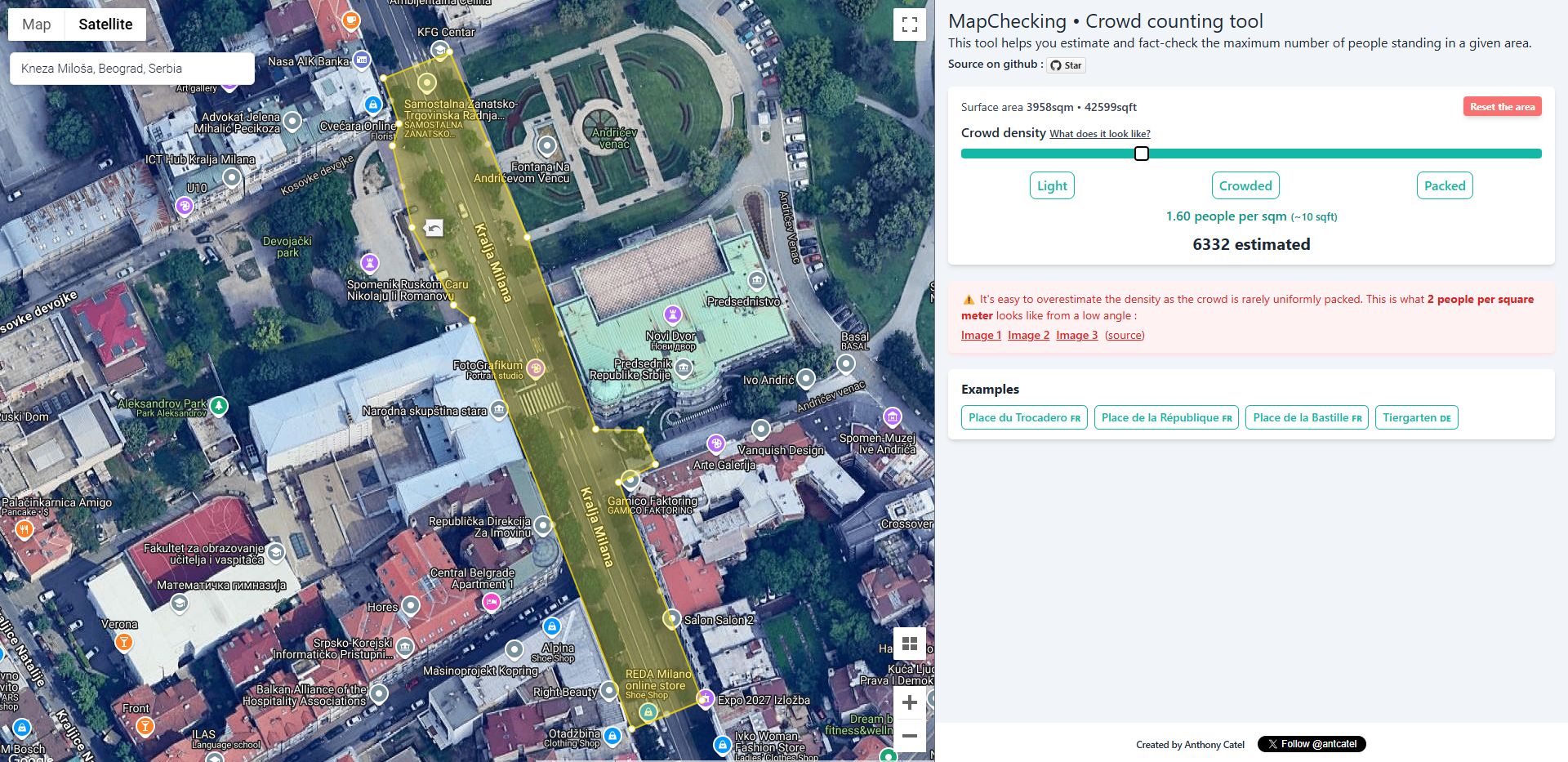Viewport: 1568px width, 762px height.
Task: Click the Central Belgrade Apartment hotel pin
Action: pos(491,603)
